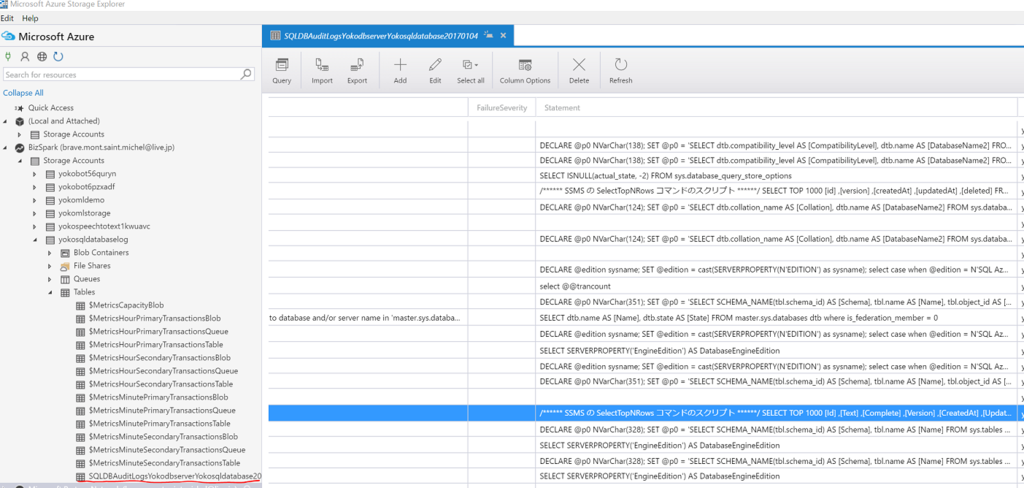The width and height of the screenshot is (1024, 488).
Task: Select Quick Access node
Action: pos(51,108)
